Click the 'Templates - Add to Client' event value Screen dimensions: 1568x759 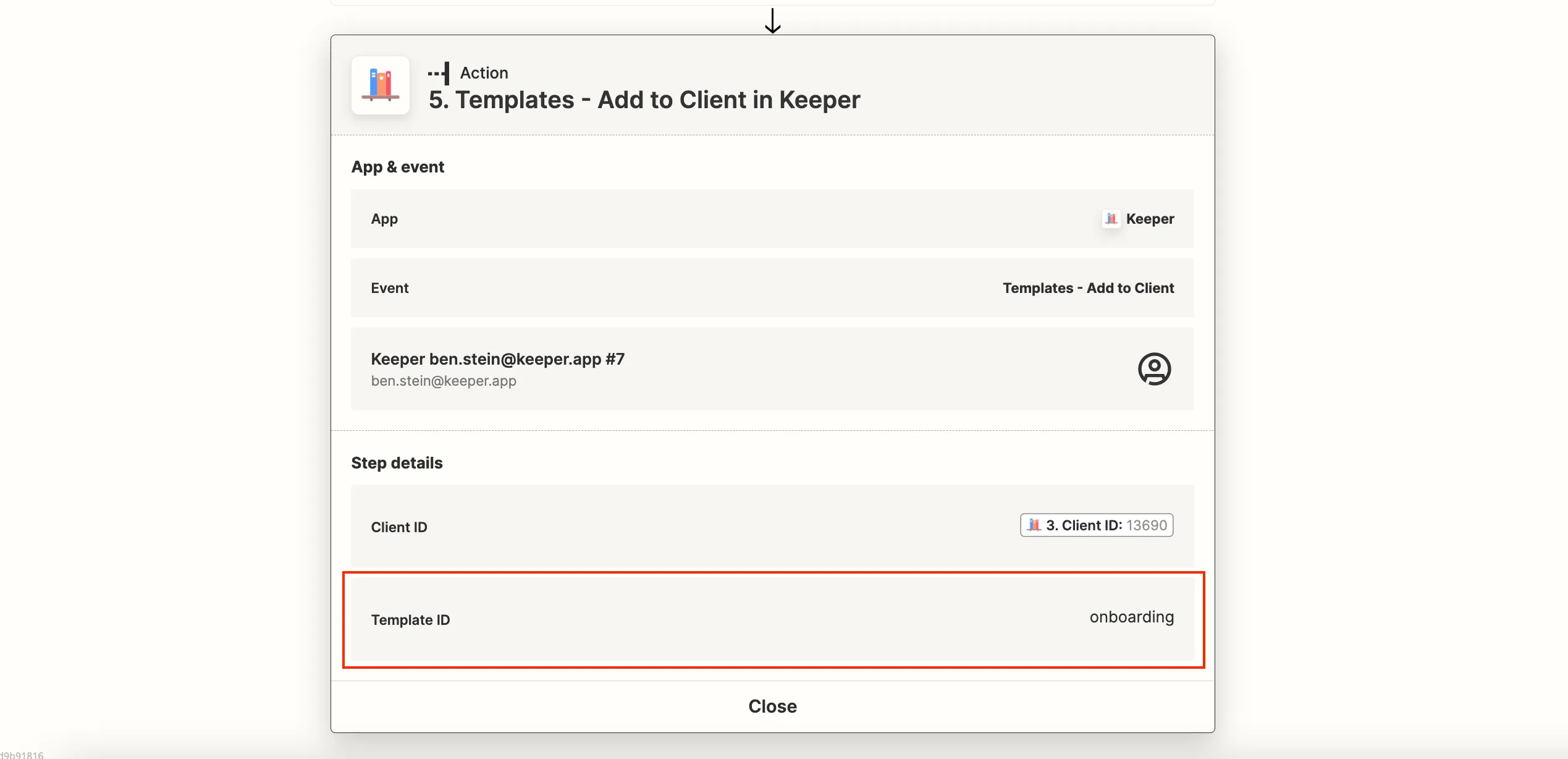click(x=1088, y=288)
